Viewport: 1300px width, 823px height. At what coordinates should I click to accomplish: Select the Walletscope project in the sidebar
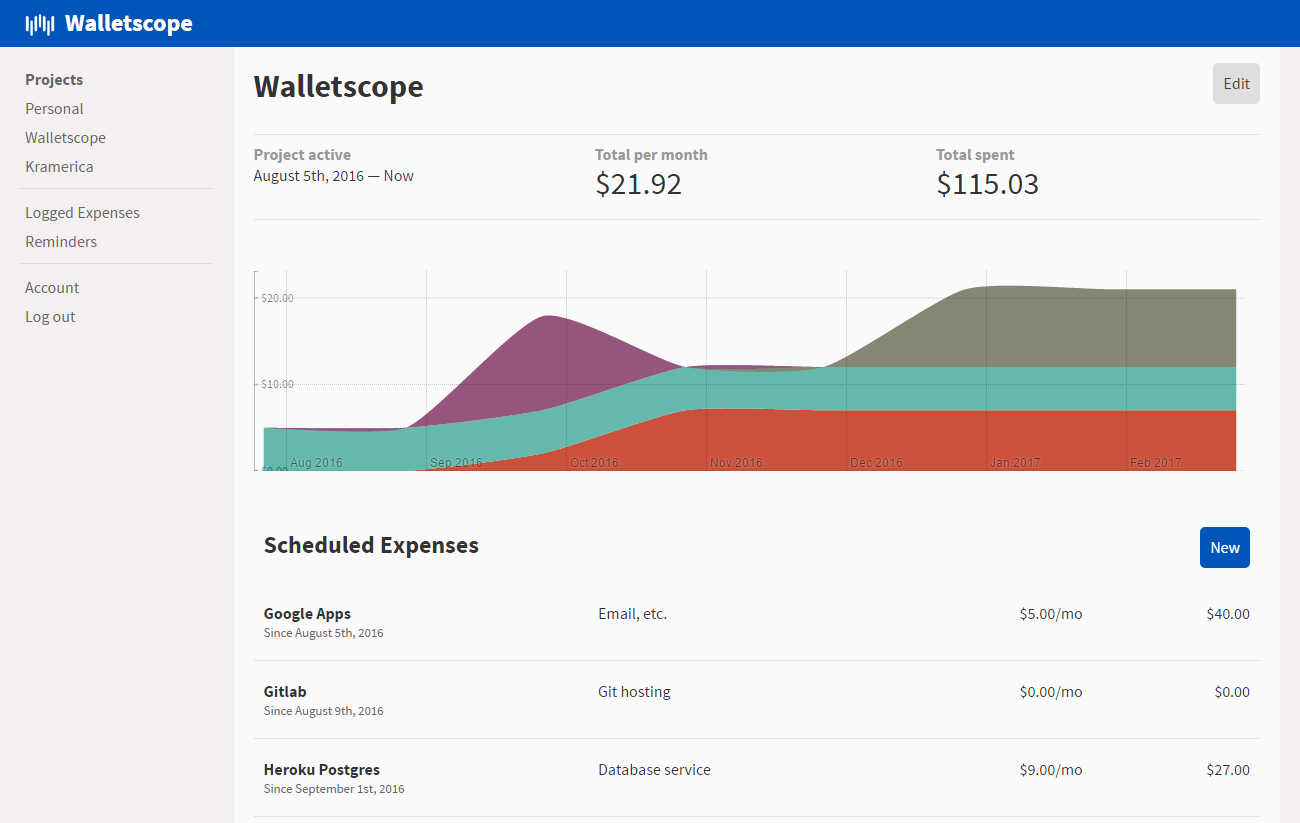point(65,137)
